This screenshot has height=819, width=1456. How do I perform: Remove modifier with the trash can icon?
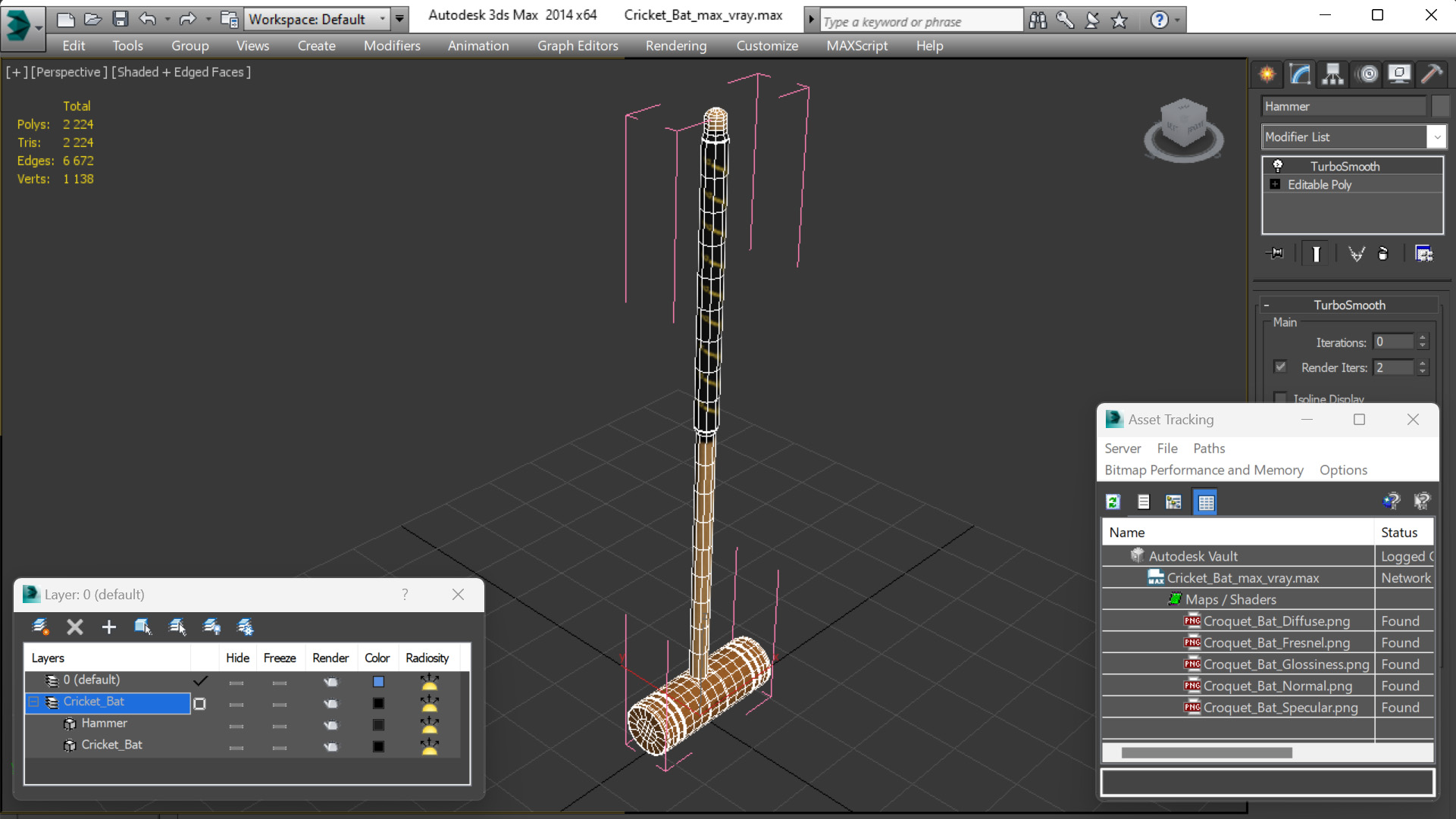click(x=1383, y=254)
